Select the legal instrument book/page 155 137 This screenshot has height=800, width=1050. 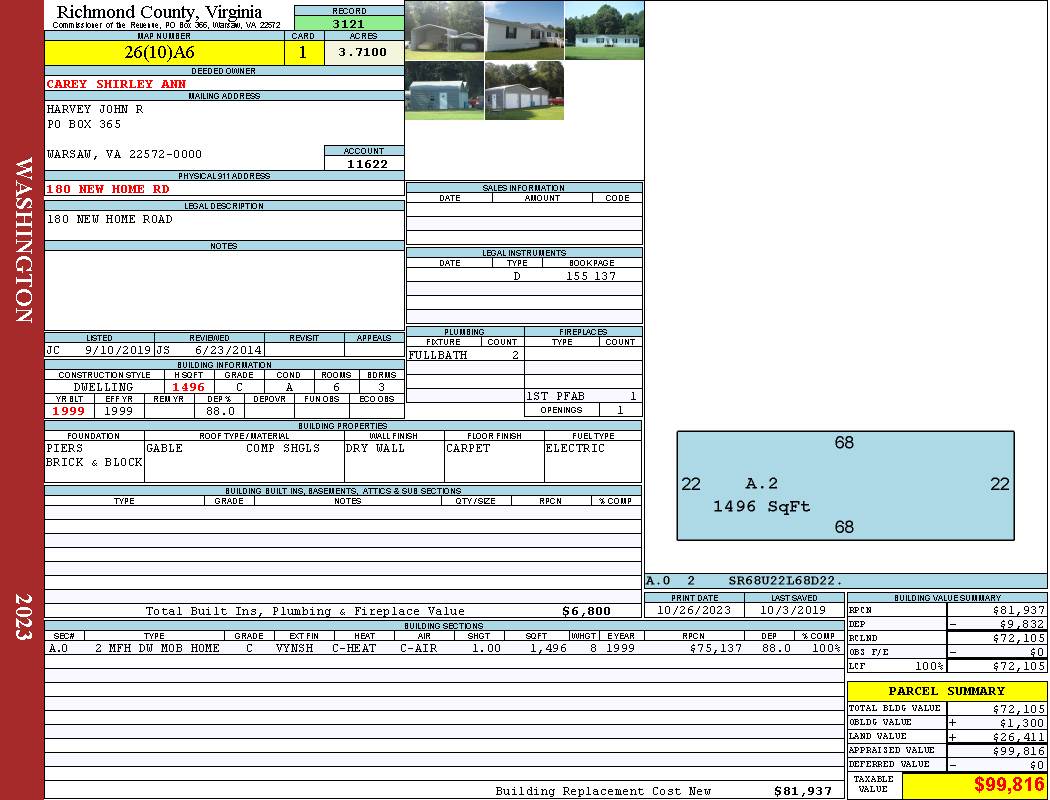tap(591, 276)
